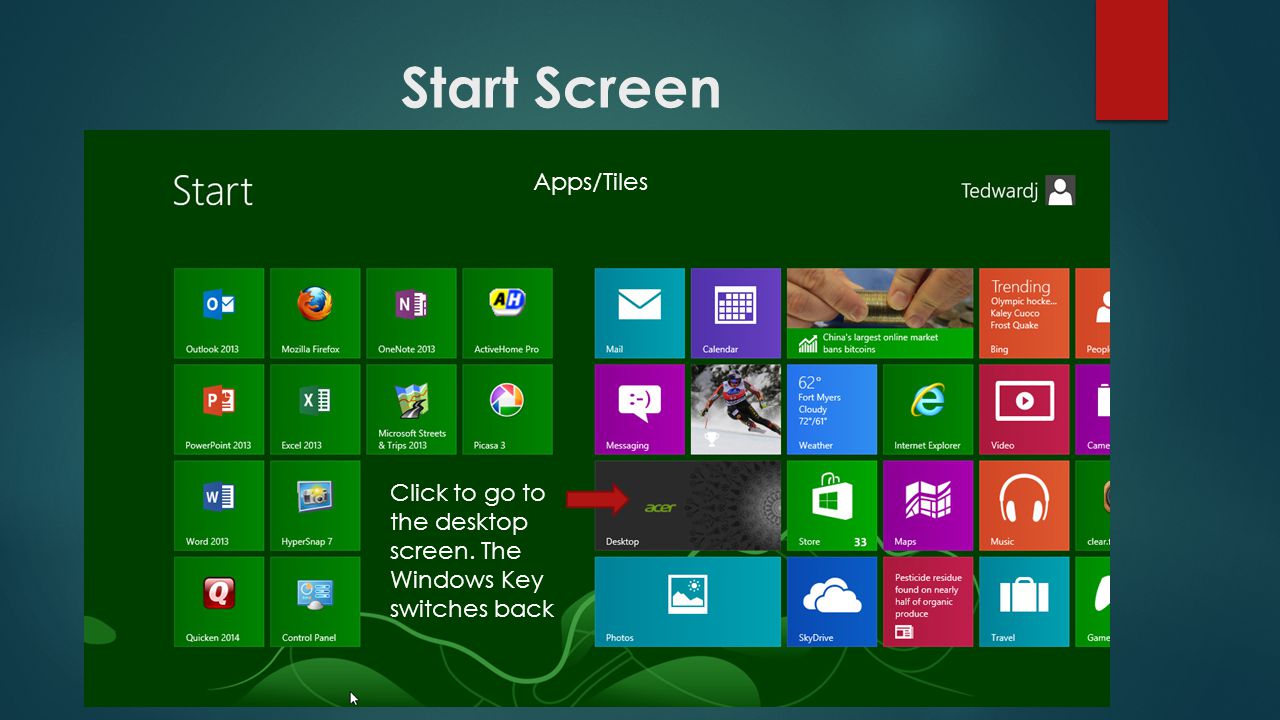Open the Store tile
Screen dimensions: 1280x720
coord(832,505)
